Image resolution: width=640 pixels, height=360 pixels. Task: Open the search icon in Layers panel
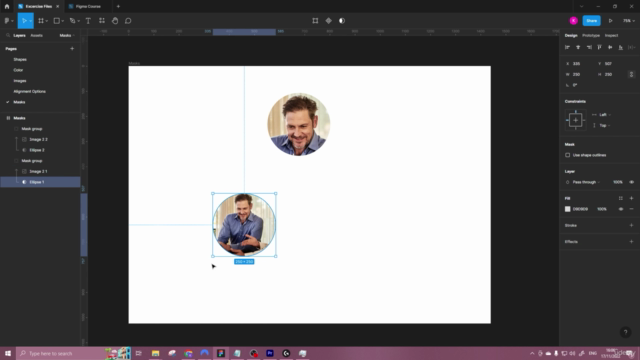pyautogui.click(x=8, y=36)
